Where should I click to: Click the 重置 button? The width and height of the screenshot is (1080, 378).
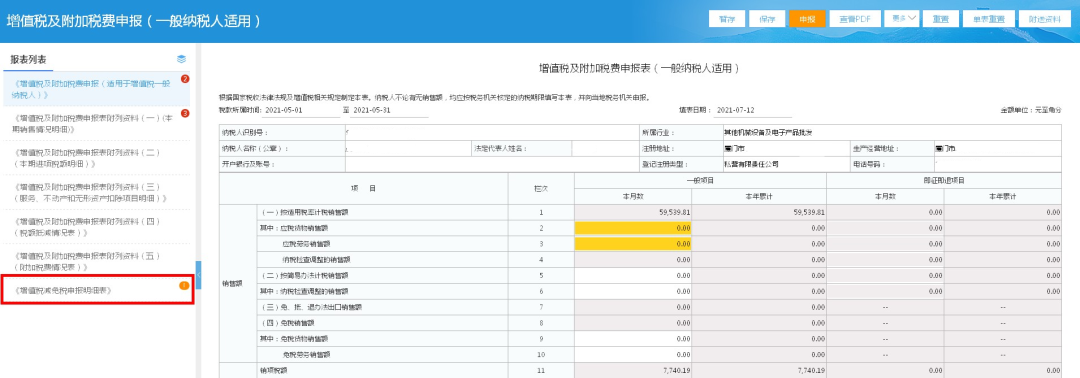pyautogui.click(x=941, y=19)
